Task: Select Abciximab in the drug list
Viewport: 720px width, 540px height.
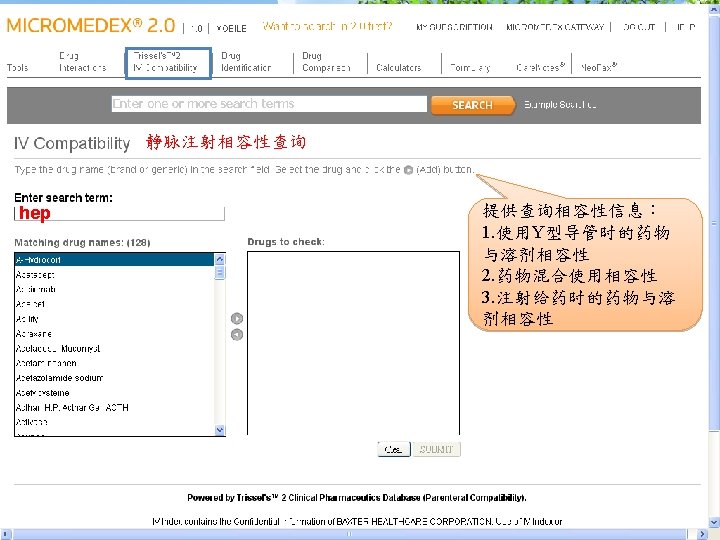Action: [114, 289]
